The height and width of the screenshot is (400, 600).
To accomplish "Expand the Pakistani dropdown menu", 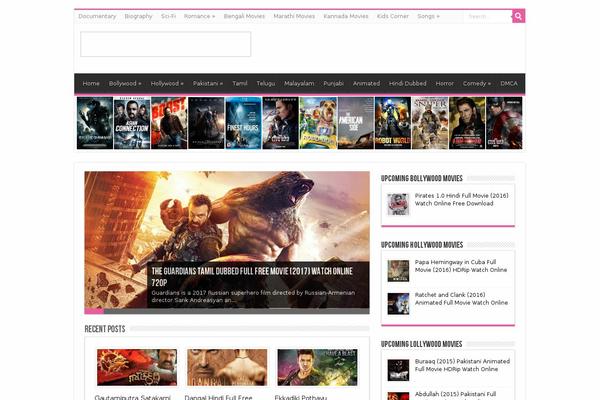I will 208,83.
